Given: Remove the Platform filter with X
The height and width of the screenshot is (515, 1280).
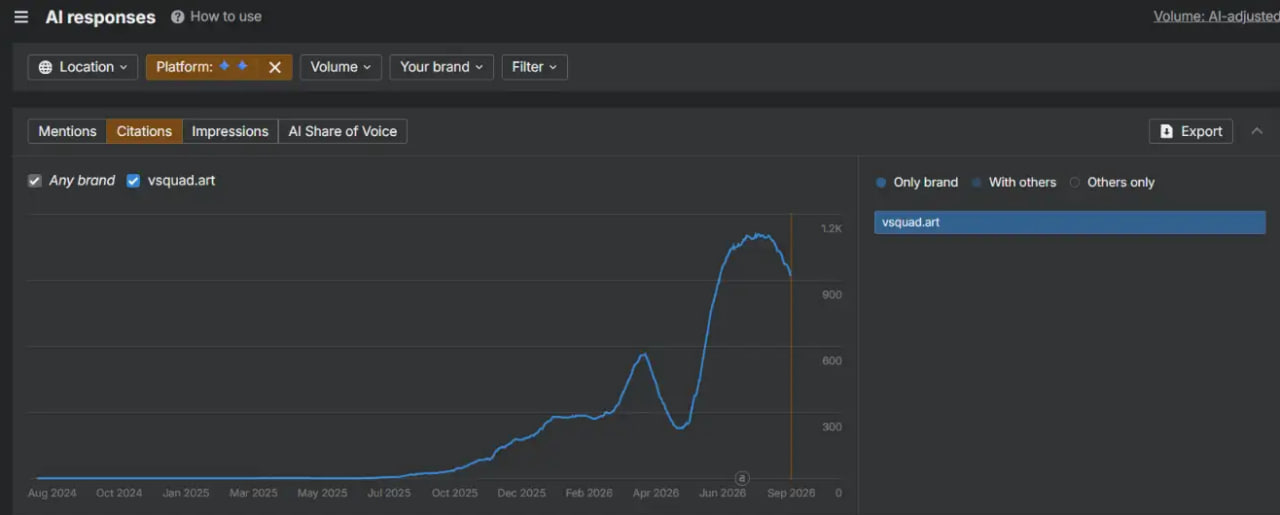Looking at the screenshot, I should pos(275,67).
